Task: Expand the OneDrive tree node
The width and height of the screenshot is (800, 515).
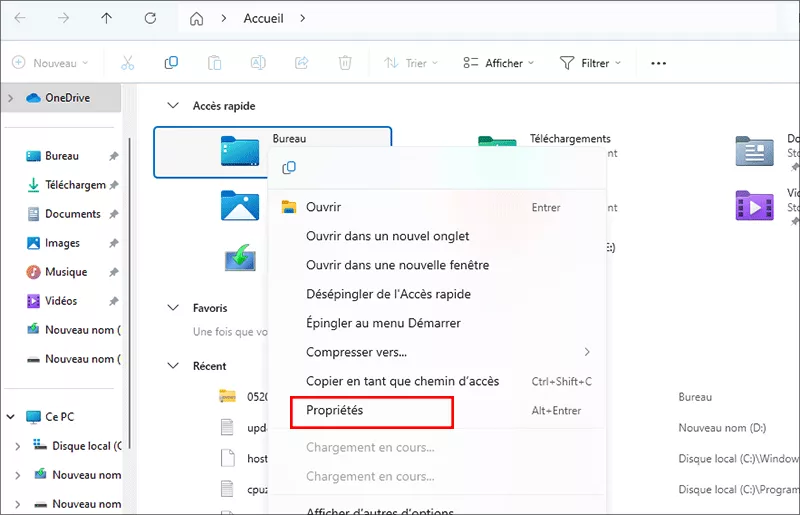Action: click(11, 98)
